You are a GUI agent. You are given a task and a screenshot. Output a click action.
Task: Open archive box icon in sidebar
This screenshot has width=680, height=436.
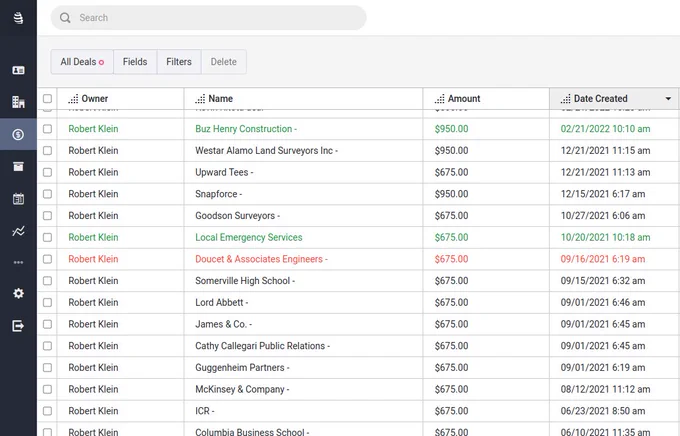coord(18,166)
